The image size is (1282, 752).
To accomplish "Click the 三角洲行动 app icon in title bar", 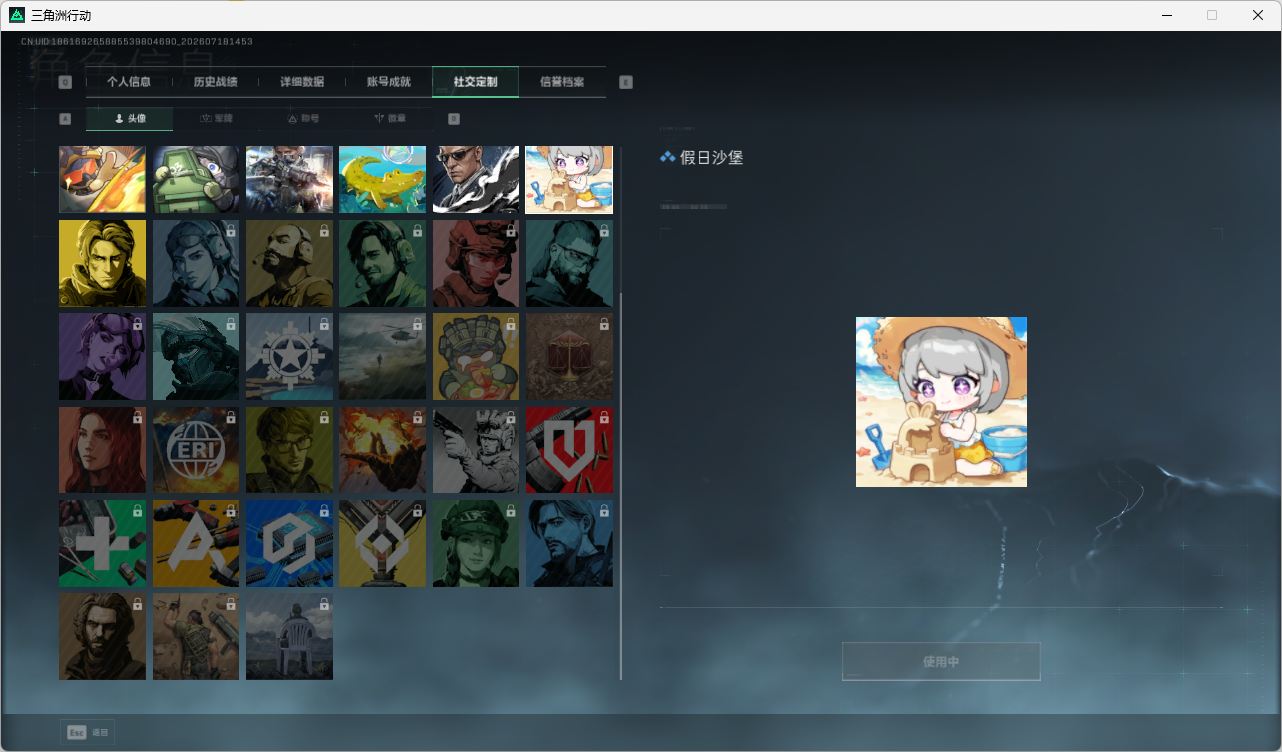I will [x=17, y=15].
